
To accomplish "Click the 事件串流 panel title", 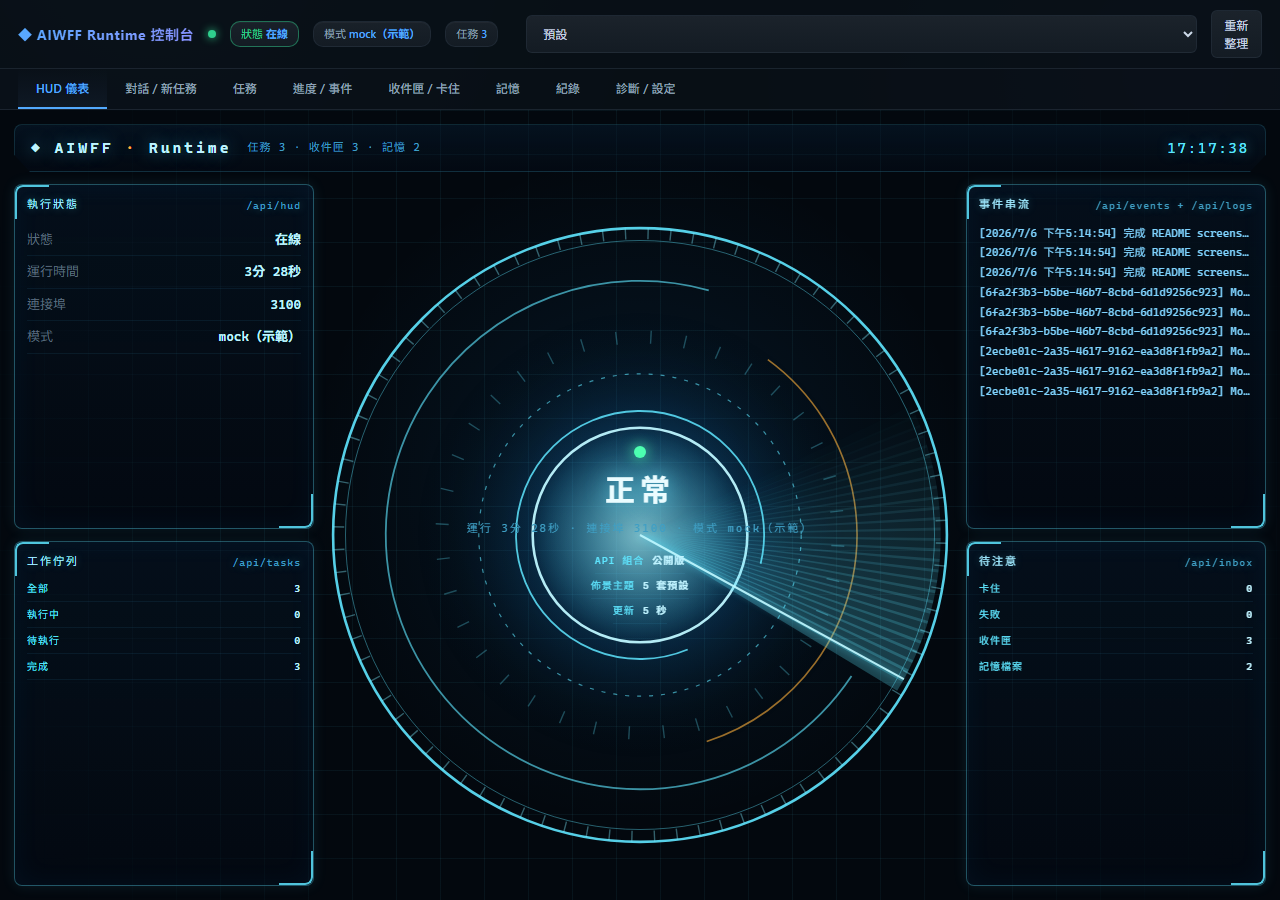I will coord(1004,204).
